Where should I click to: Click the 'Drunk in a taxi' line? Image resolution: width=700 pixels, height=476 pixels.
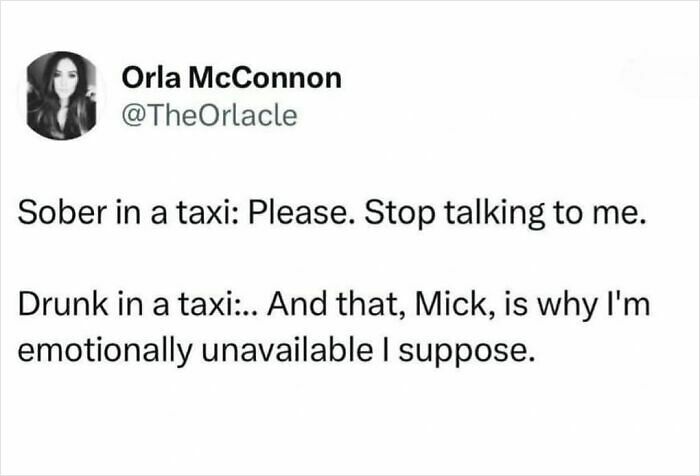click(334, 305)
